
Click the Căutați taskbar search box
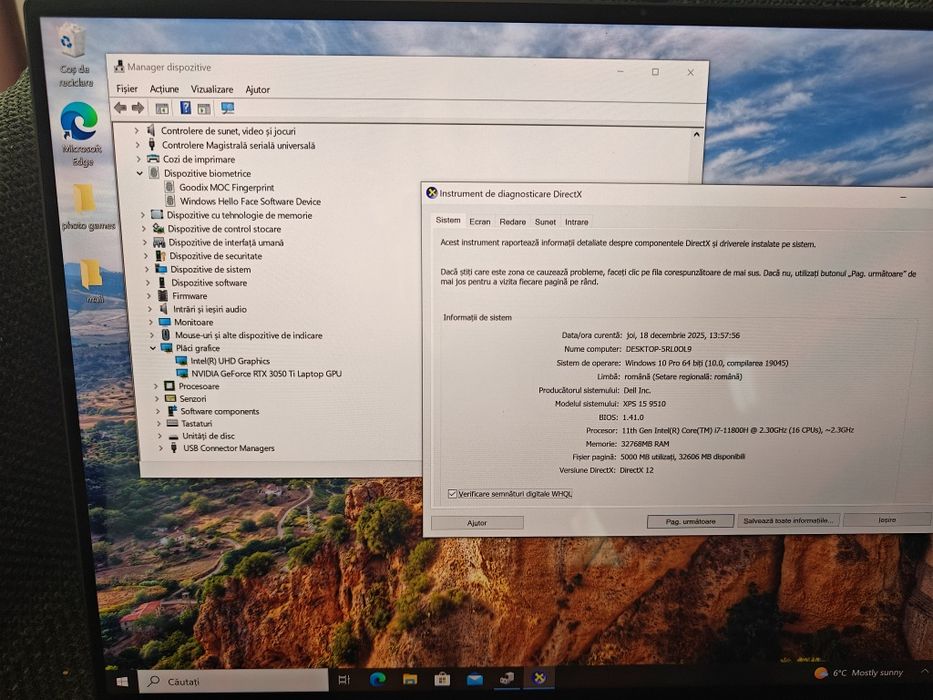(233, 681)
